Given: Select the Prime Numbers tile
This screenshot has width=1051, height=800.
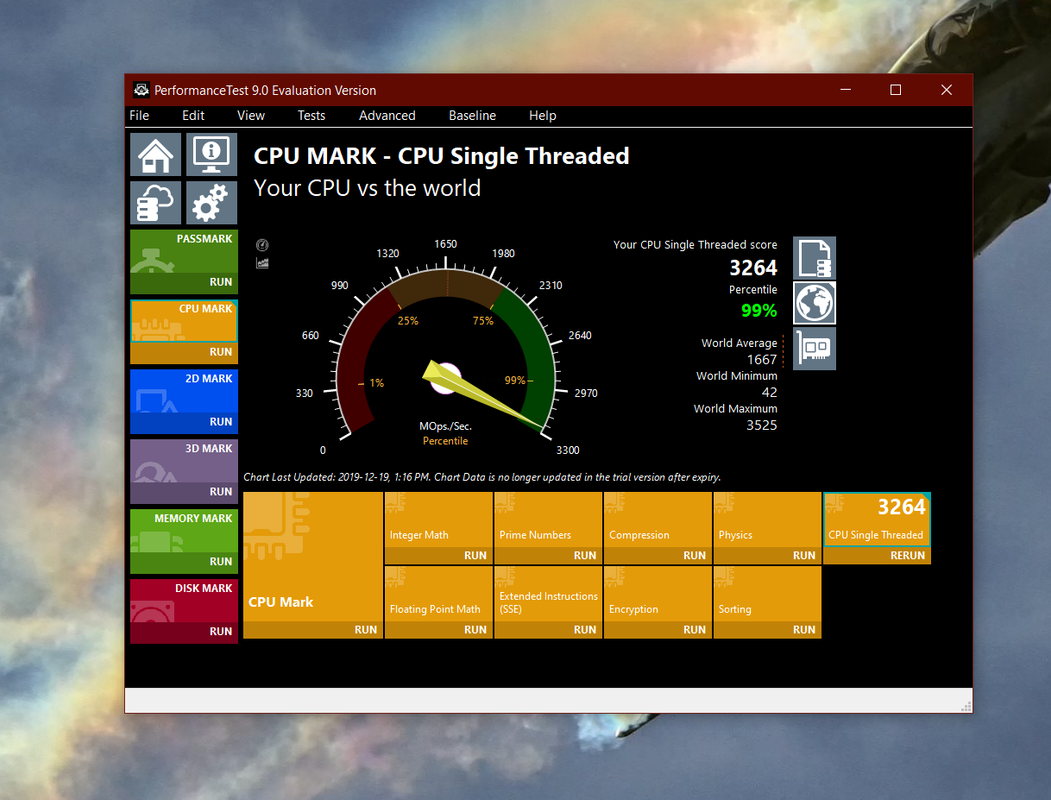Looking at the screenshot, I should 548,519.
